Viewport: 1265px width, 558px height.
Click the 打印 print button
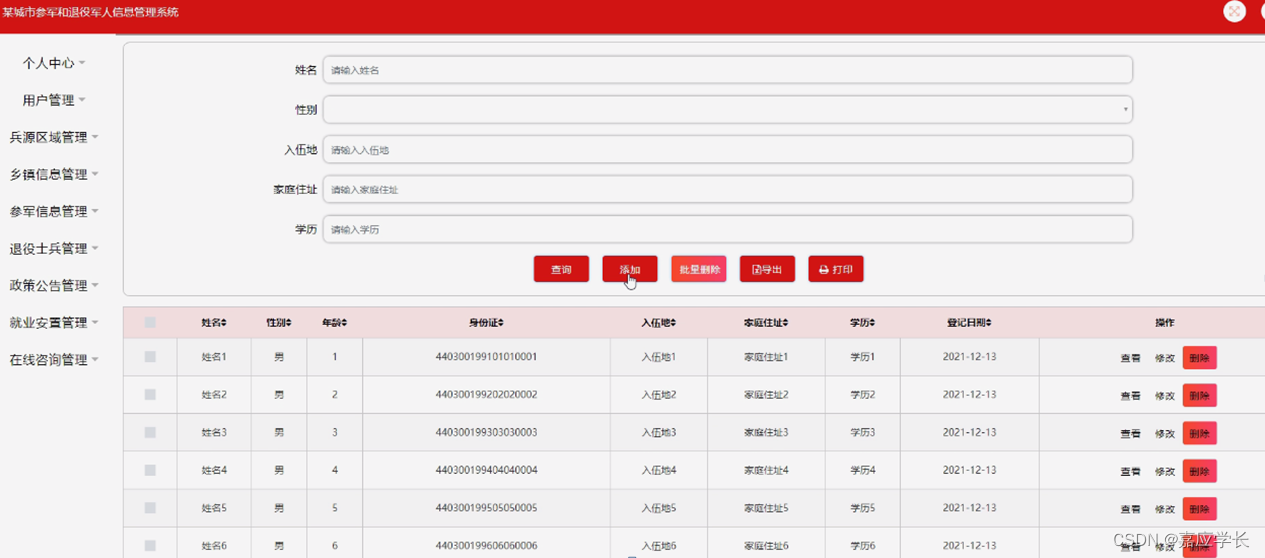click(x=835, y=269)
